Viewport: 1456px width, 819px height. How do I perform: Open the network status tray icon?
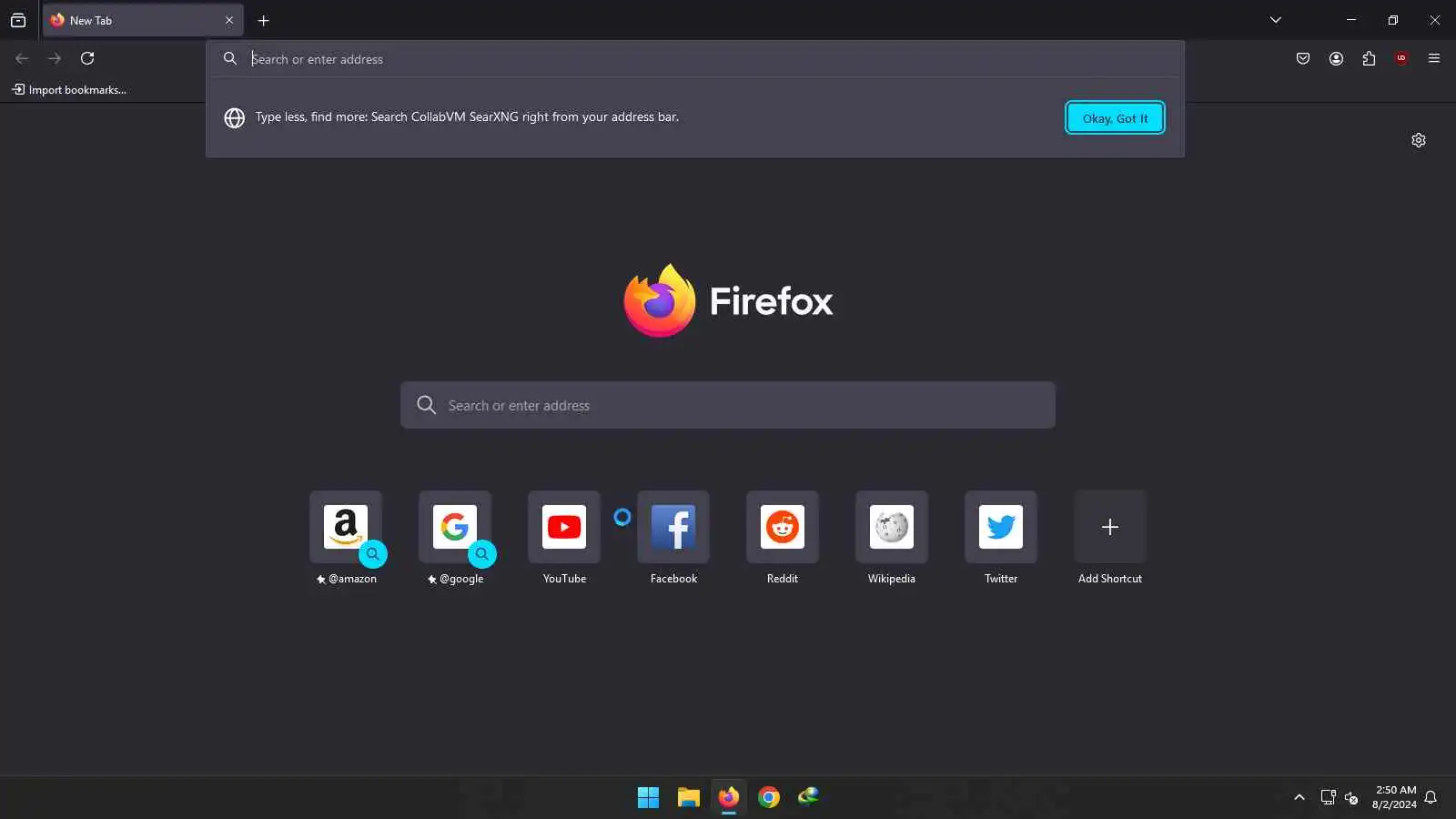(1328, 797)
